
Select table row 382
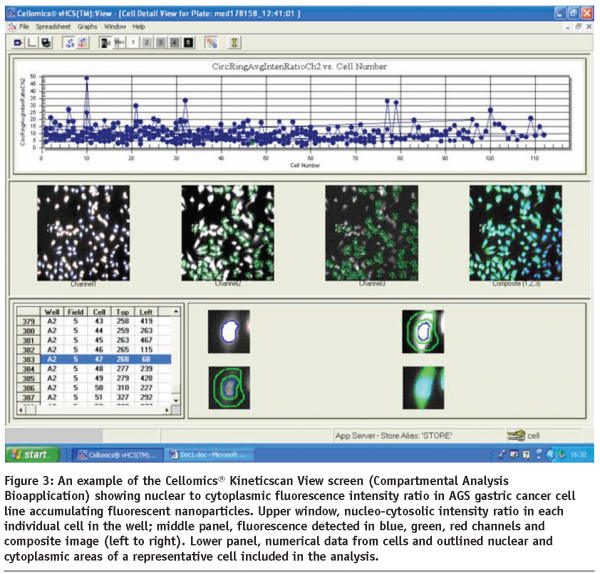point(94,350)
